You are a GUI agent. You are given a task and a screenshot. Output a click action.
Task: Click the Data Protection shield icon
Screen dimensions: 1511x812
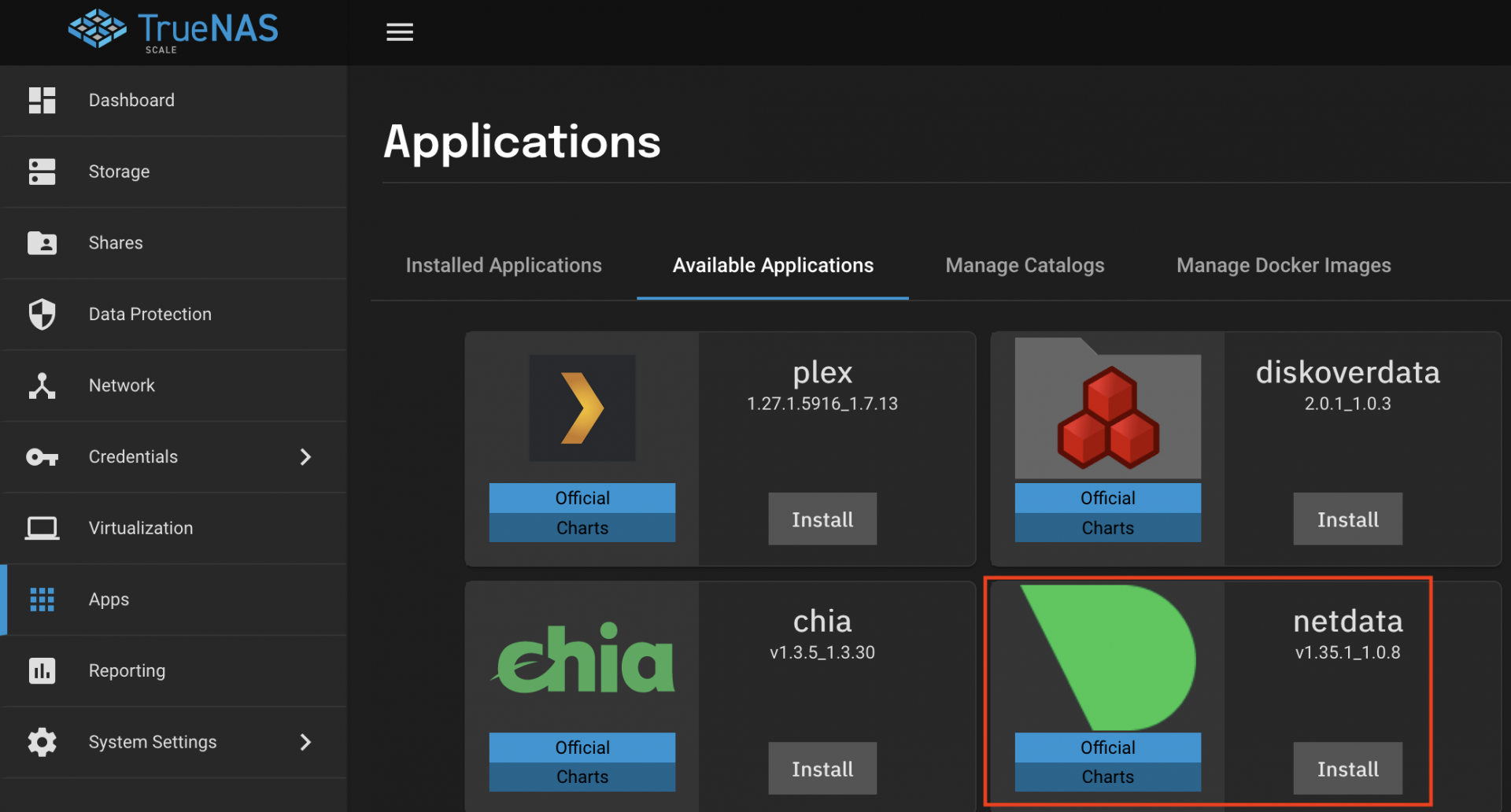point(42,314)
